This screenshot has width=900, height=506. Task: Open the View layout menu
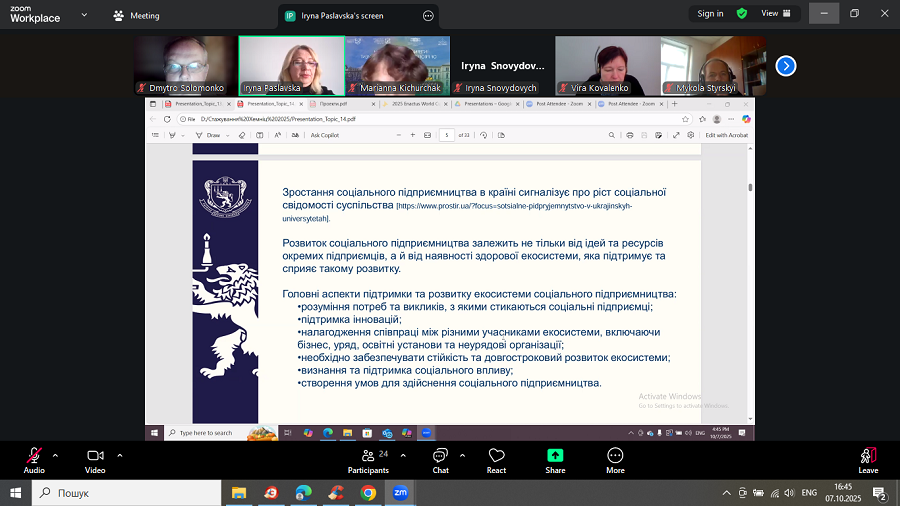point(773,14)
